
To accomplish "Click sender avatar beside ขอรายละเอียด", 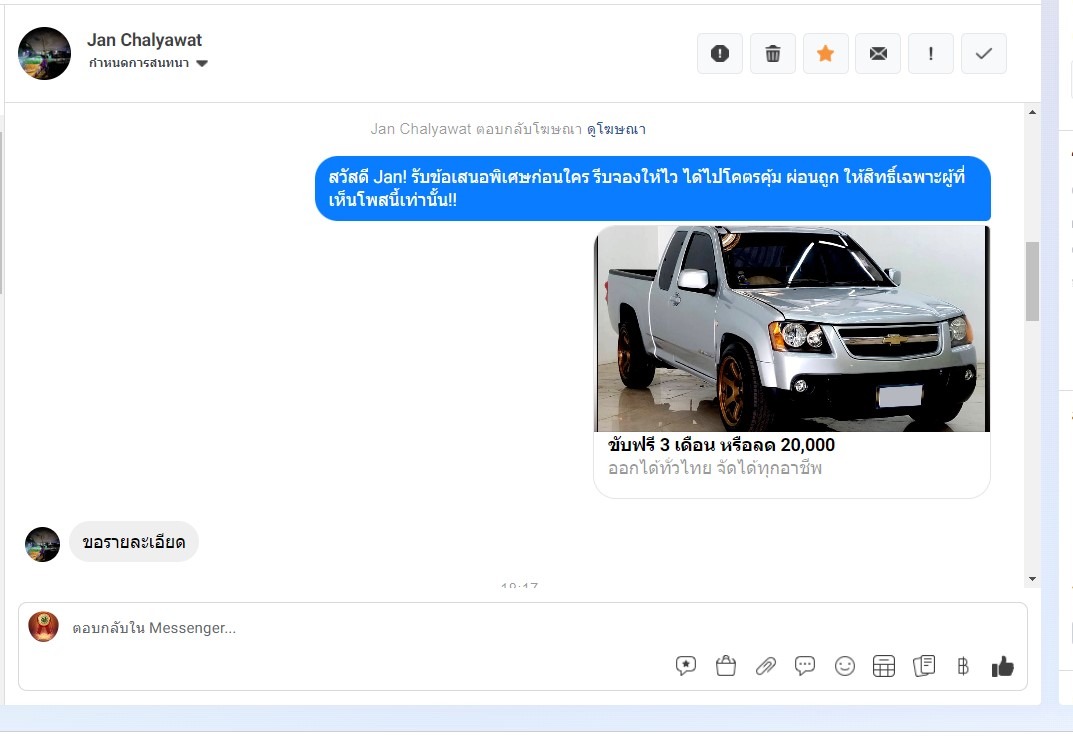I will pyautogui.click(x=42, y=545).
